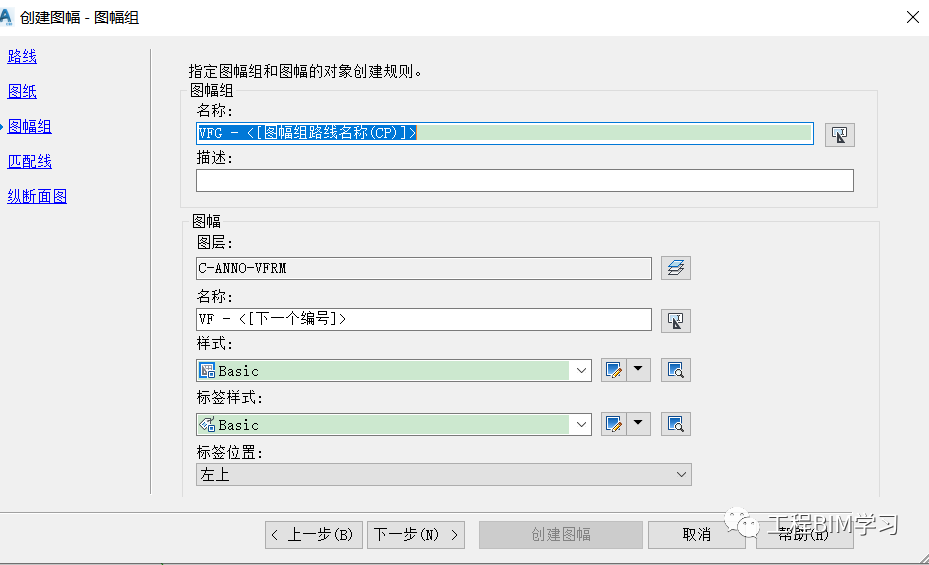
Task: Go to the 图纸 page link
Action: [22, 91]
